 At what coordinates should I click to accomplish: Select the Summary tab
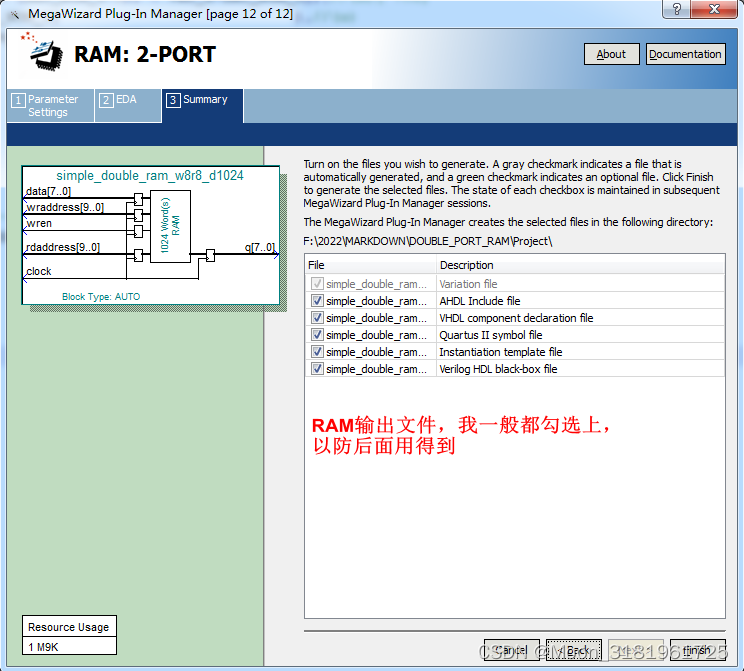[x=202, y=105]
